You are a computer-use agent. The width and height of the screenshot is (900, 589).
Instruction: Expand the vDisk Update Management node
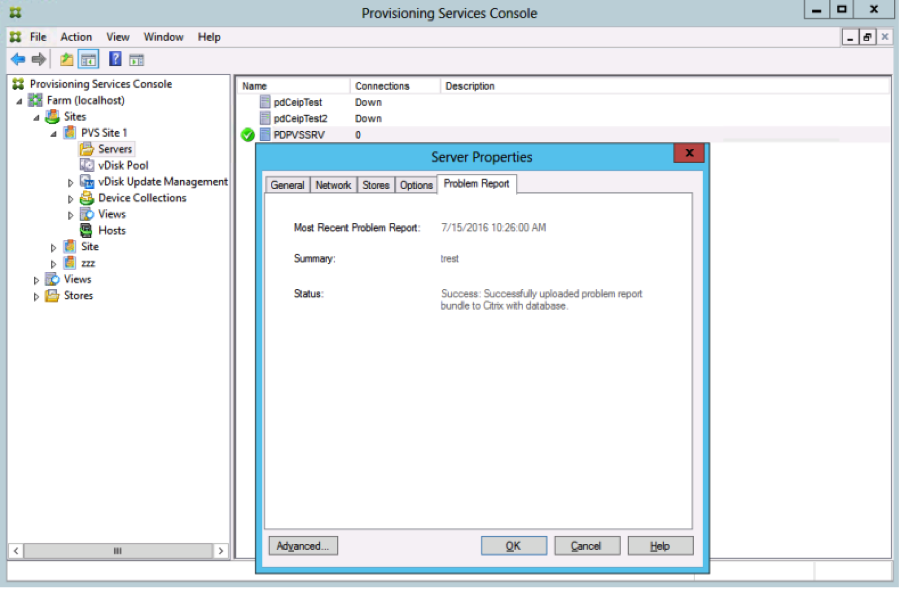click(71, 182)
